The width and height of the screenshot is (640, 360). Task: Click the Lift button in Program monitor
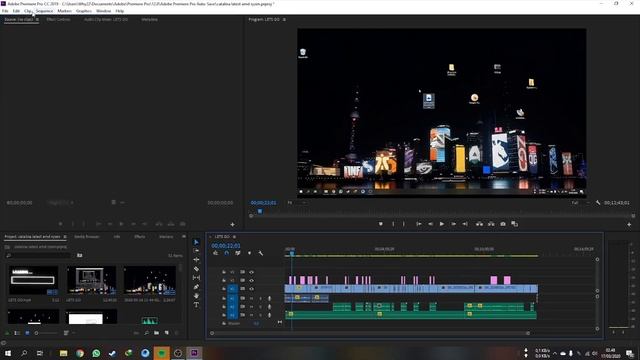[480, 224]
